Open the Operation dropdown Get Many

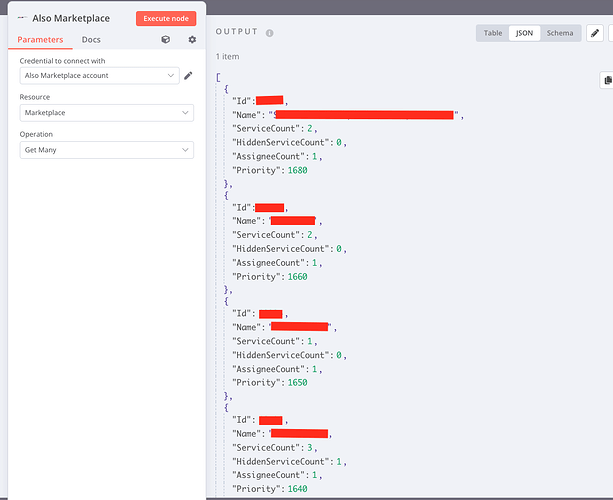[107, 150]
